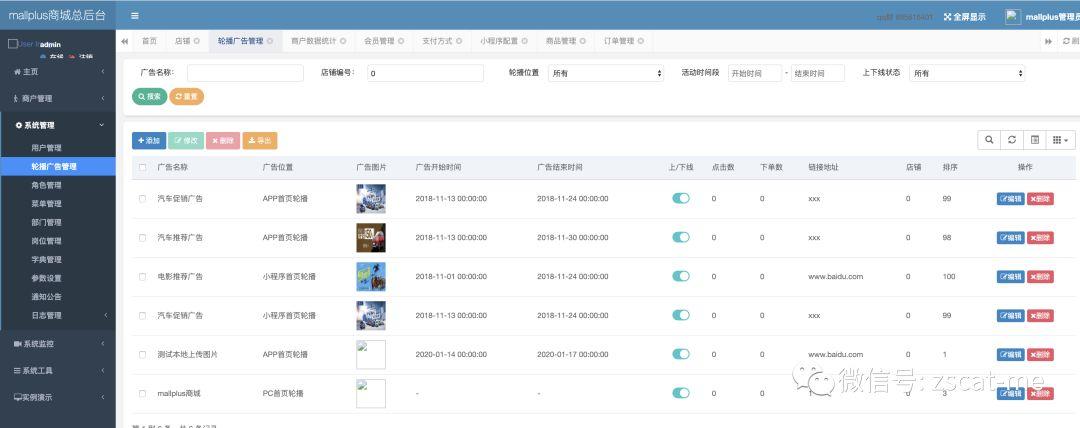Expand the 实例演示 sidebar menu
This screenshot has height=428, width=1080.
point(58,398)
